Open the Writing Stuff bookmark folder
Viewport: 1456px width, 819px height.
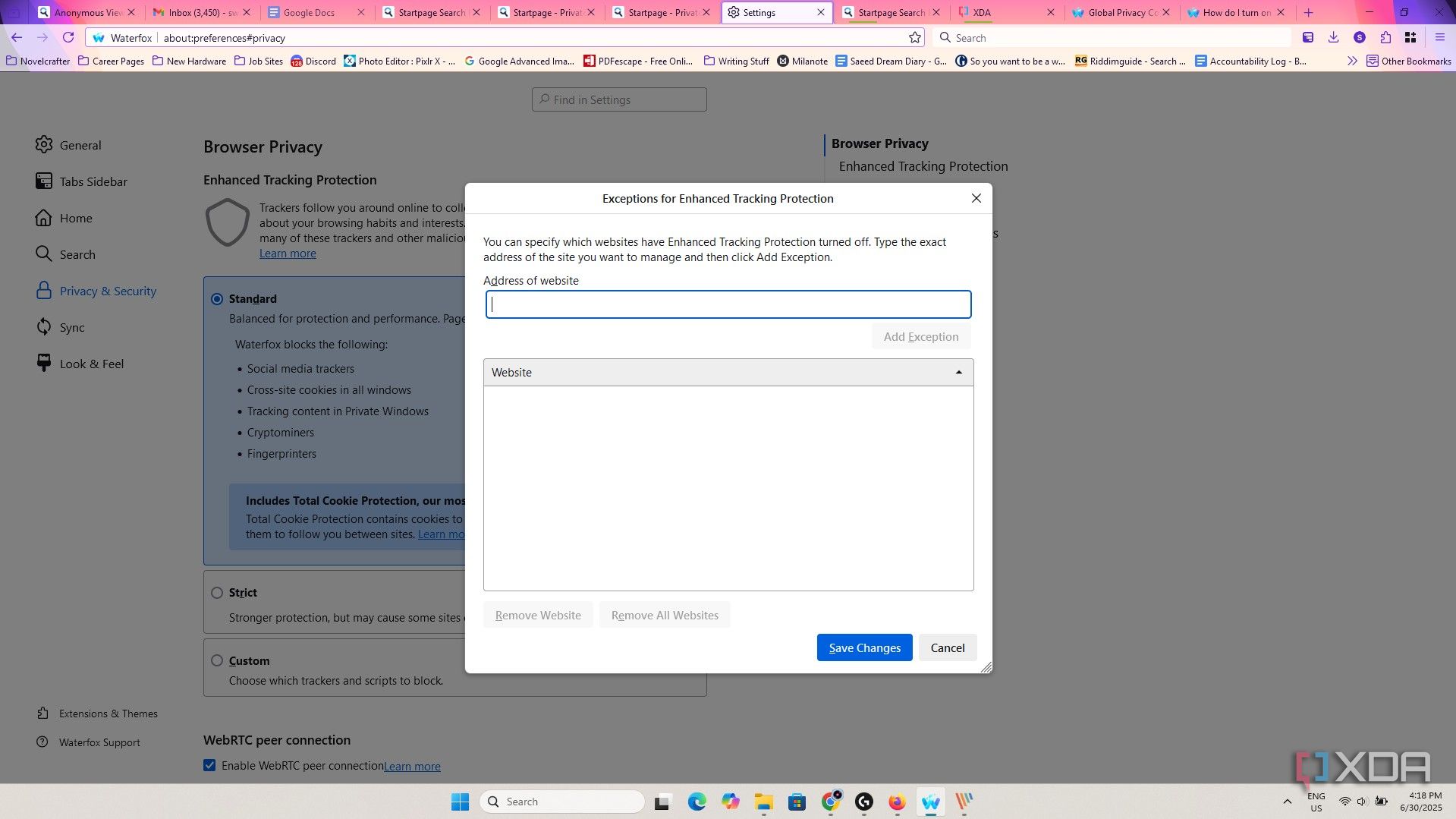click(x=736, y=61)
